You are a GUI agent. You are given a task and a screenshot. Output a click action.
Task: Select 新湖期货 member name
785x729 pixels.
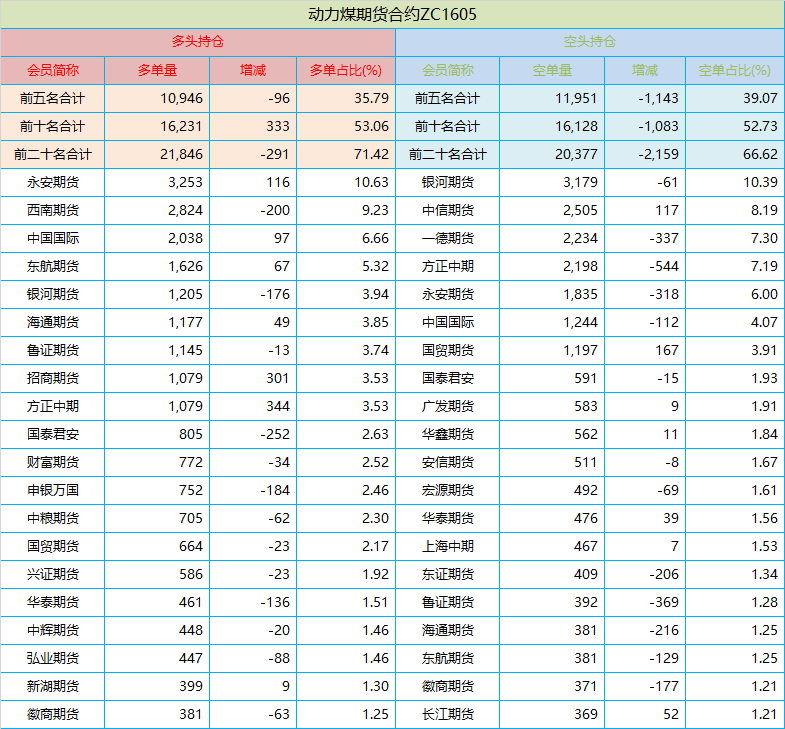point(53,686)
